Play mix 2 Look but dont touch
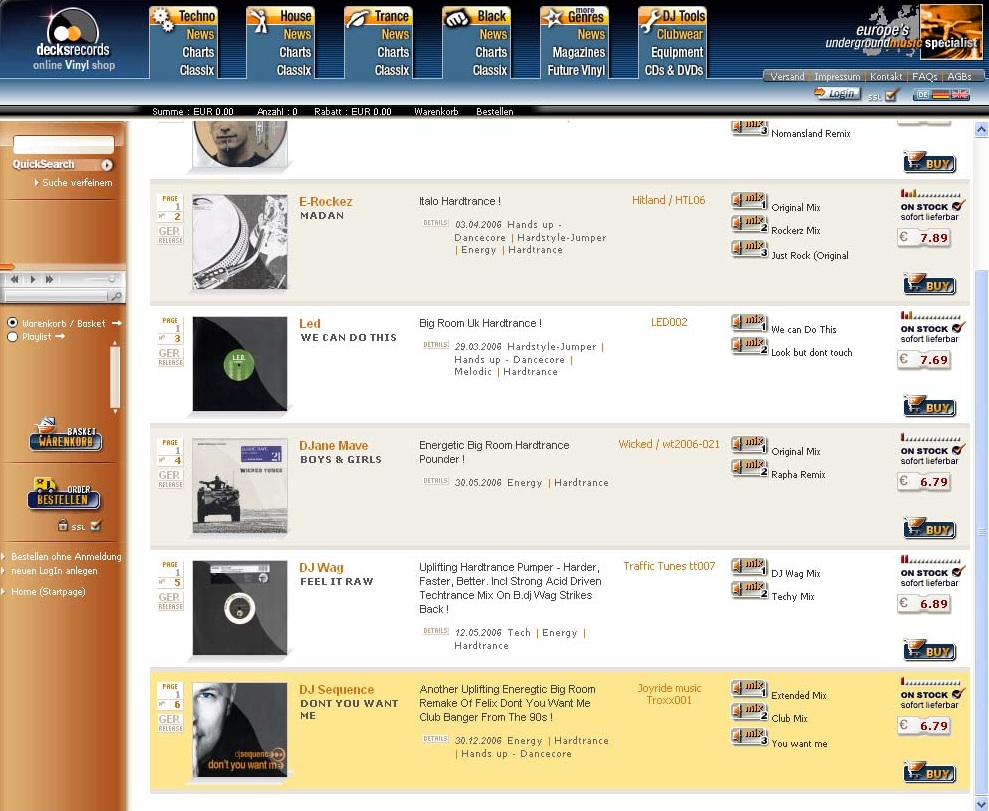 749,346
